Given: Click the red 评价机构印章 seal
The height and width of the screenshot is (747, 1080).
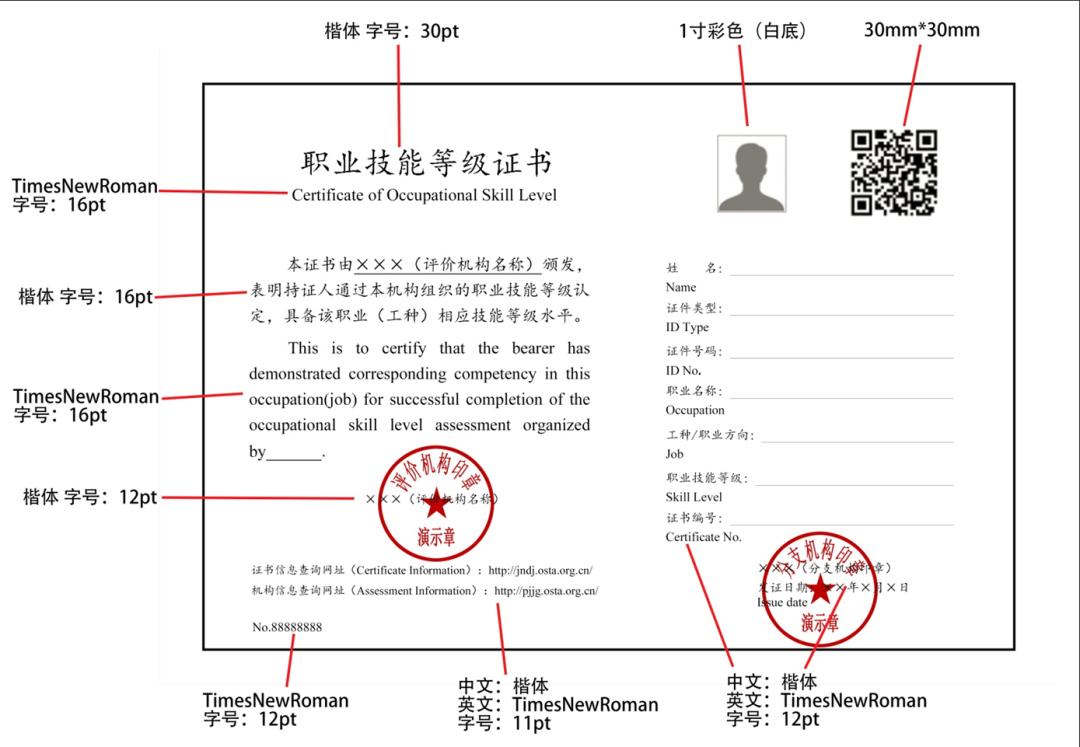Looking at the screenshot, I should pyautogui.click(x=436, y=502).
